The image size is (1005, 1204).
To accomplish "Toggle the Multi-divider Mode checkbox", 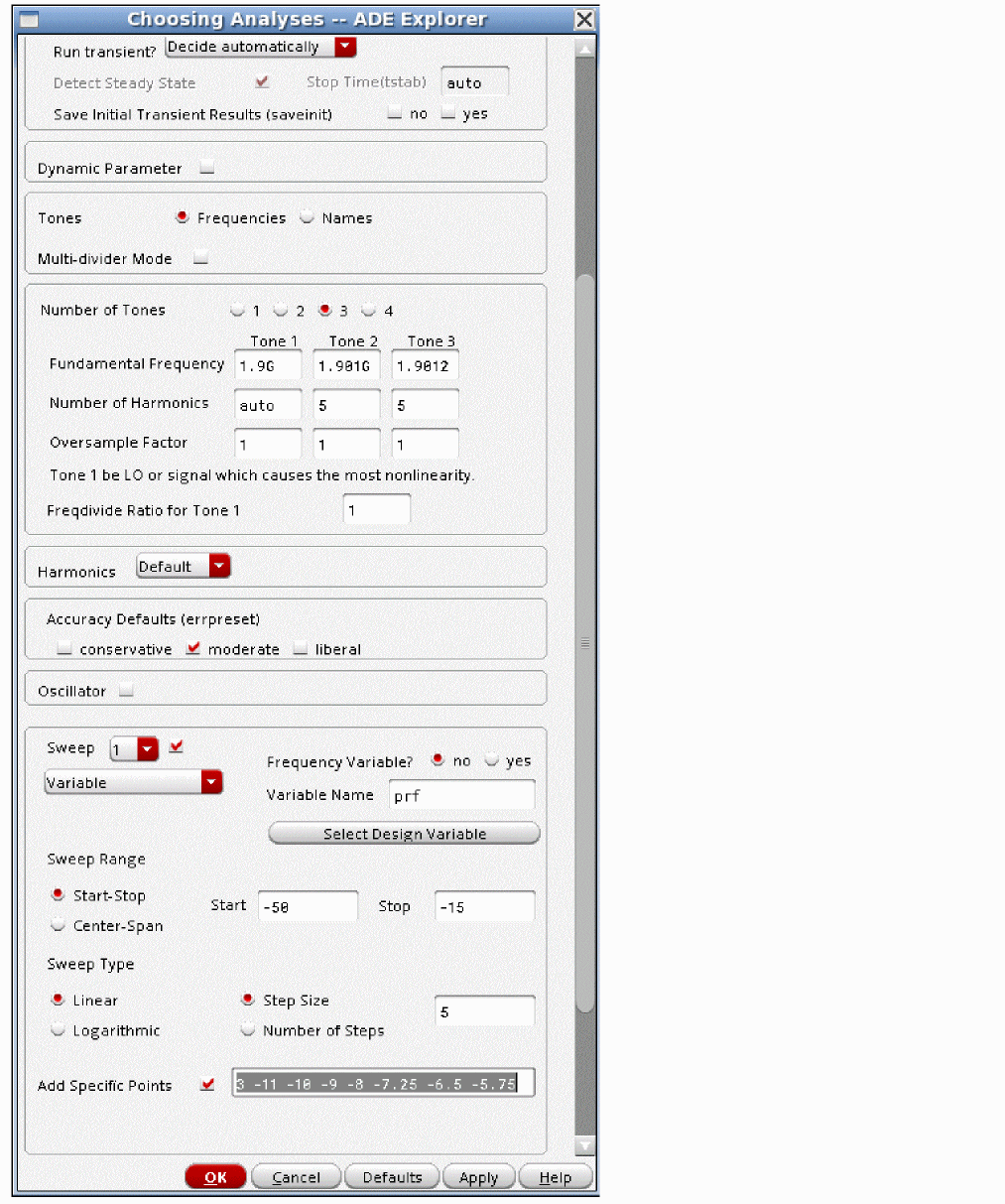I will point(200,258).
